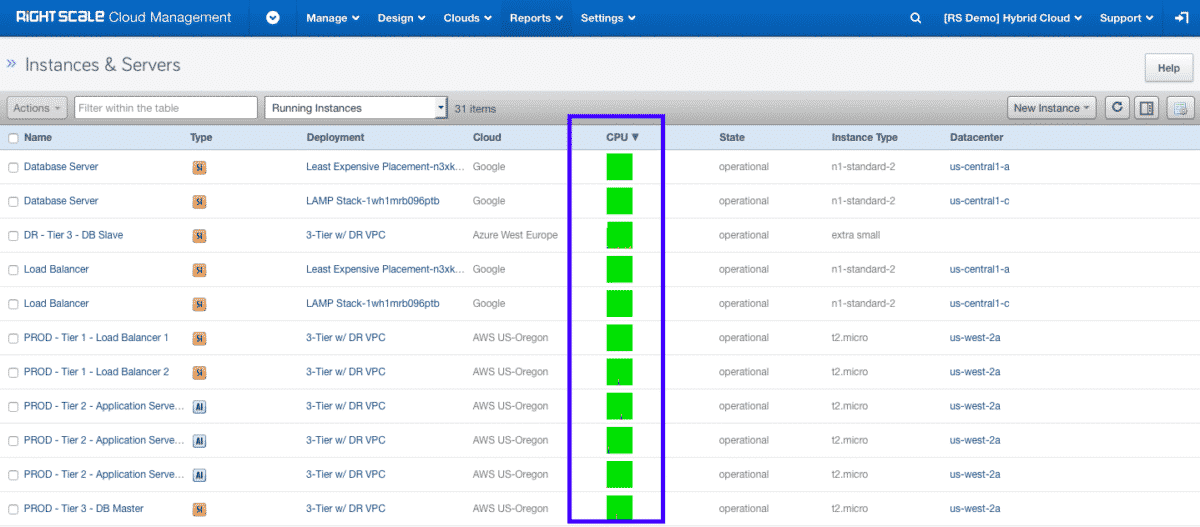Screen dimensions: 1200x527
Task: Click the Help button
Action: point(1168,68)
